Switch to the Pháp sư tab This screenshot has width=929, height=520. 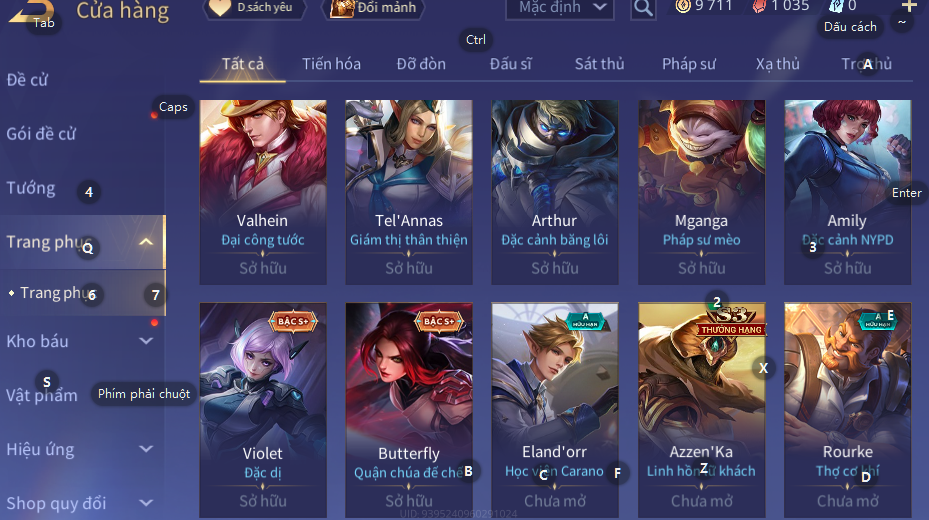click(x=688, y=64)
